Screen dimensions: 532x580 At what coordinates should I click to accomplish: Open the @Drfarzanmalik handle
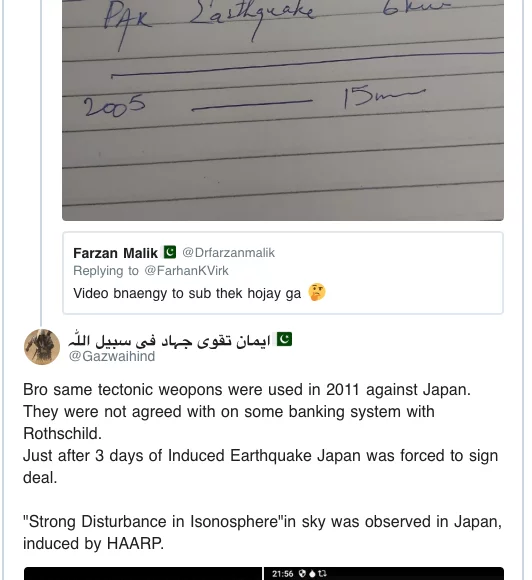click(229, 253)
